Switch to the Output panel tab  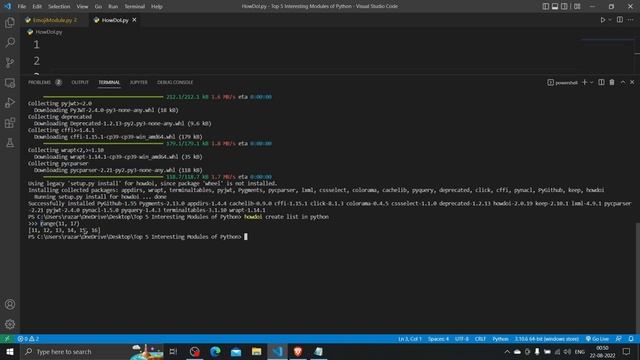point(80,82)
